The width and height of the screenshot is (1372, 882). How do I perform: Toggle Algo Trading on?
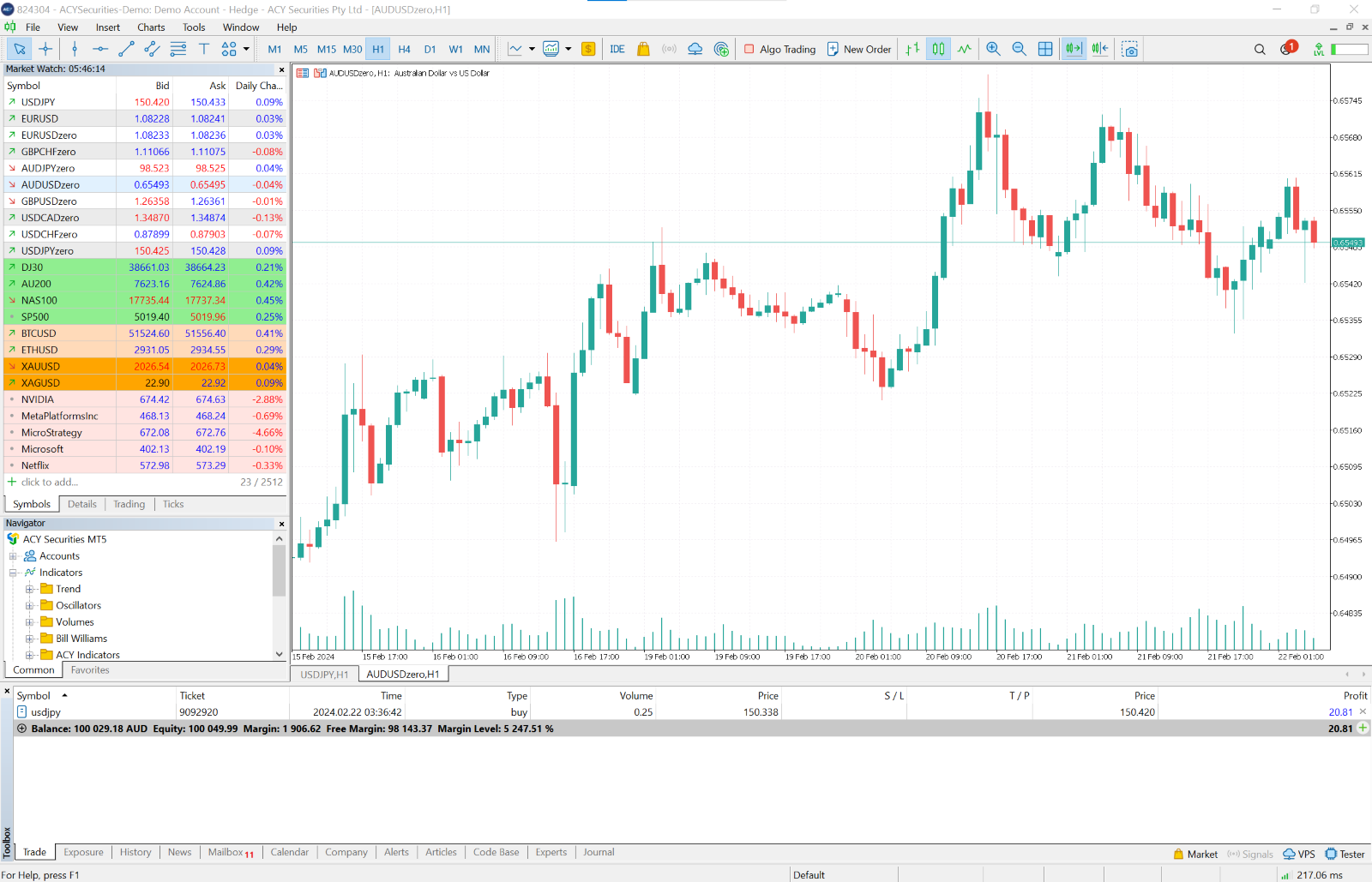[779, 49]
